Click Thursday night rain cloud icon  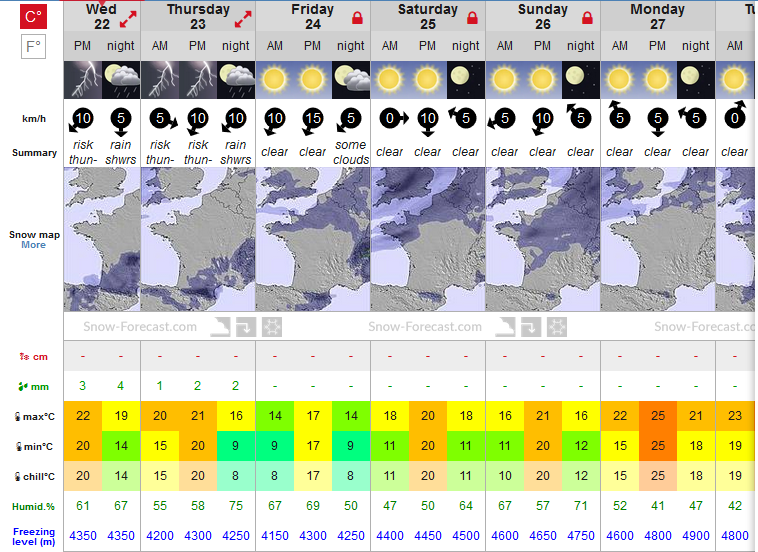tap(236, 80)
